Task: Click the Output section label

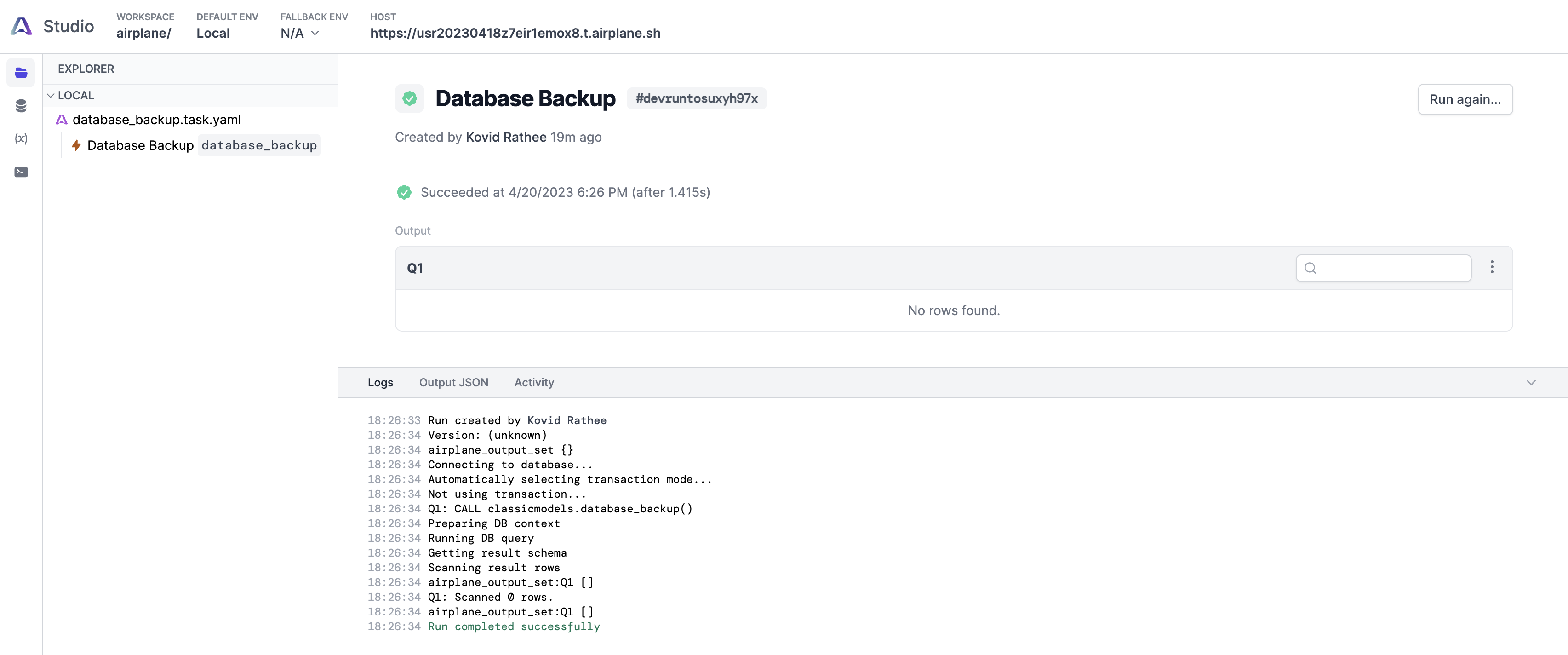Action: click(x=413, y=231)
